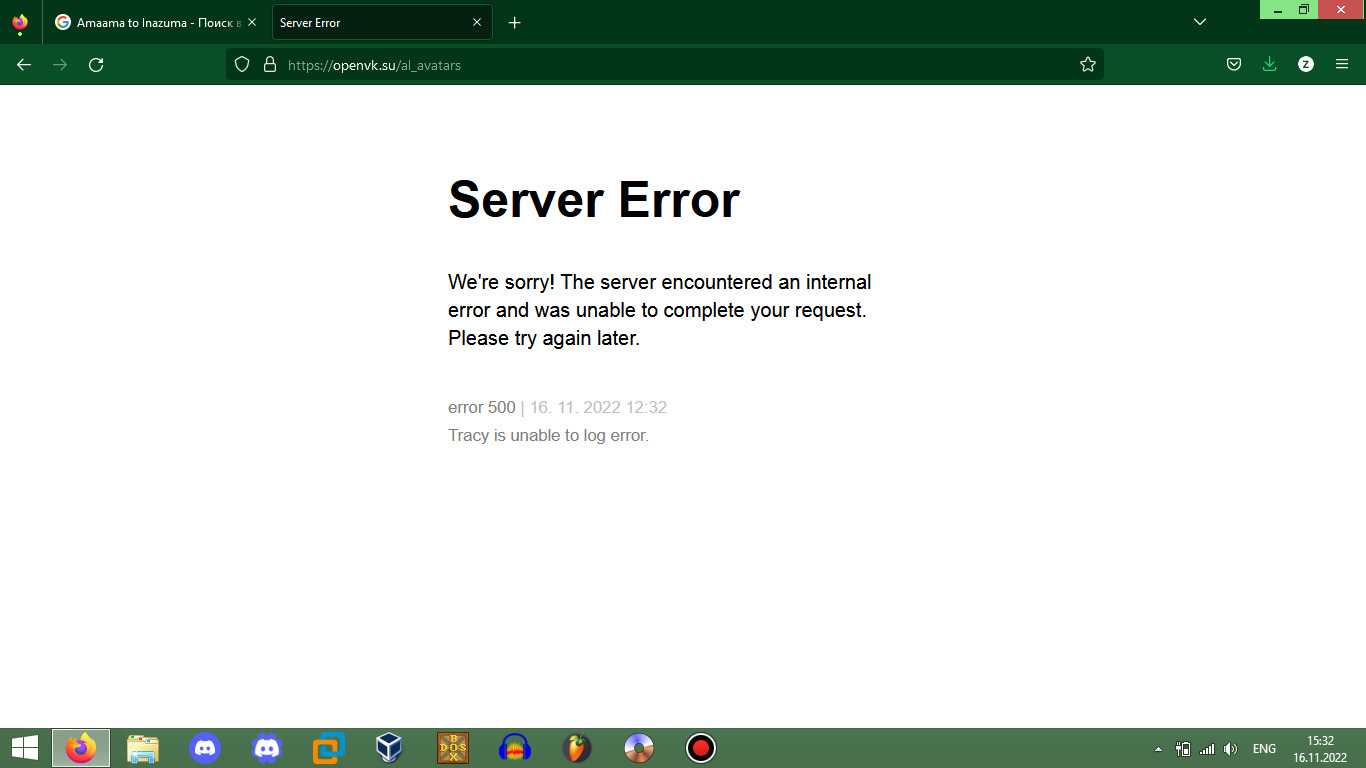Open a new browser tab
The width and height of the screenshot is (1366, 768).
point(515,22)
